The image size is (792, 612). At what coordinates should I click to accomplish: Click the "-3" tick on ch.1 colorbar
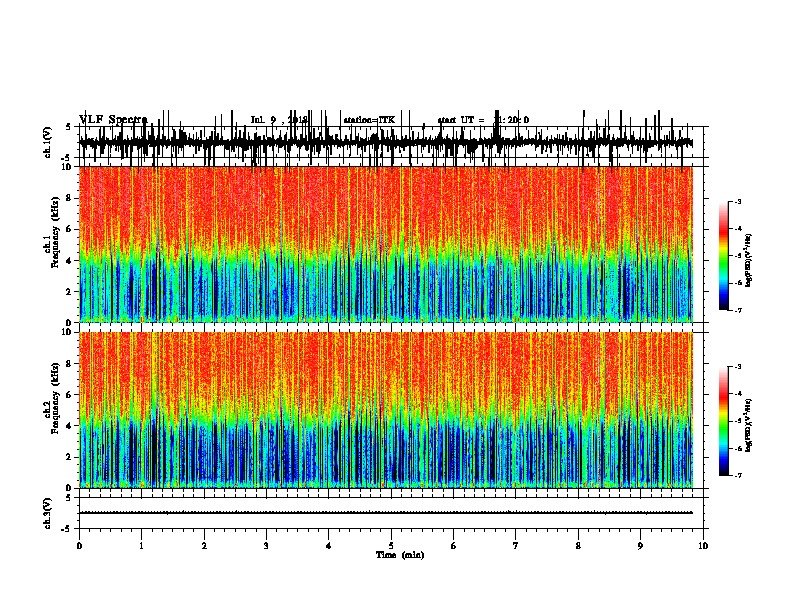click(x=738, y=201)
